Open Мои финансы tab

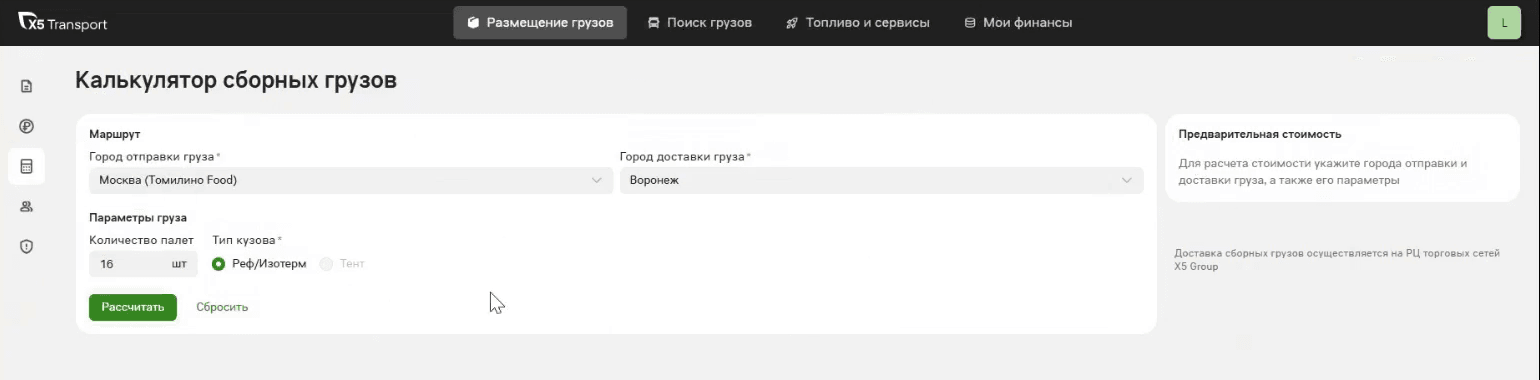(1018, 22)
